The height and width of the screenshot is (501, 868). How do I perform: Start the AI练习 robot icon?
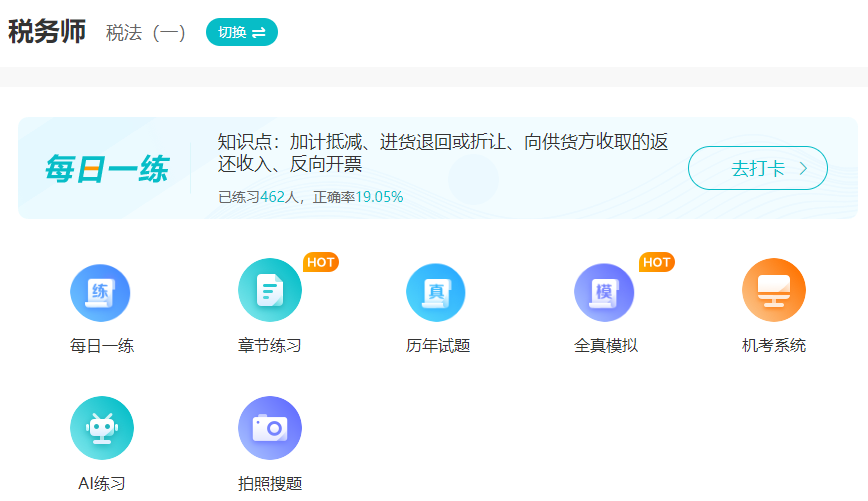point(101,428)
